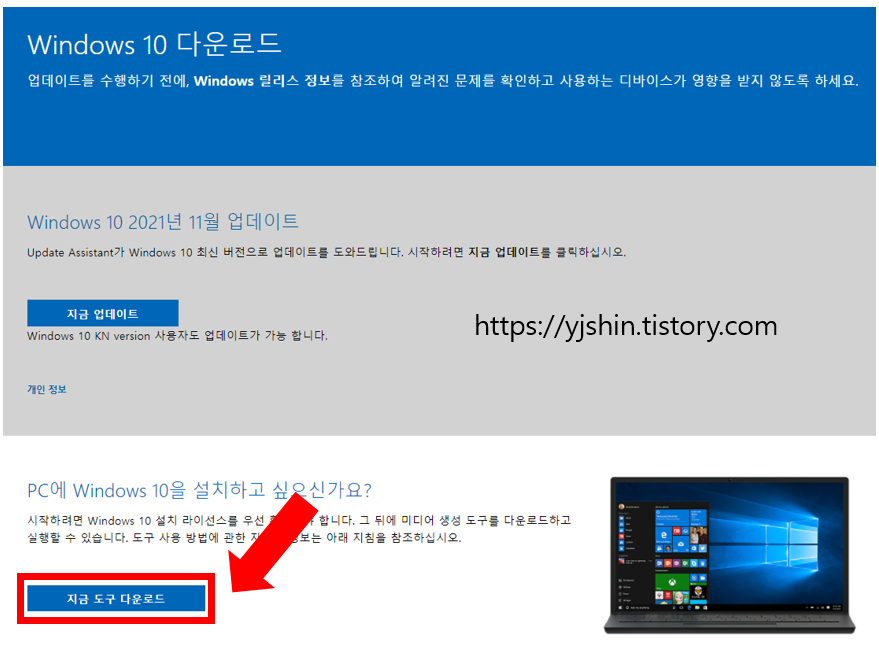Screen dimensions: 879x653
Task: Select the PC에 Windows 10을 설치하고 싶으신가요? heading
Action: (199, 490)
